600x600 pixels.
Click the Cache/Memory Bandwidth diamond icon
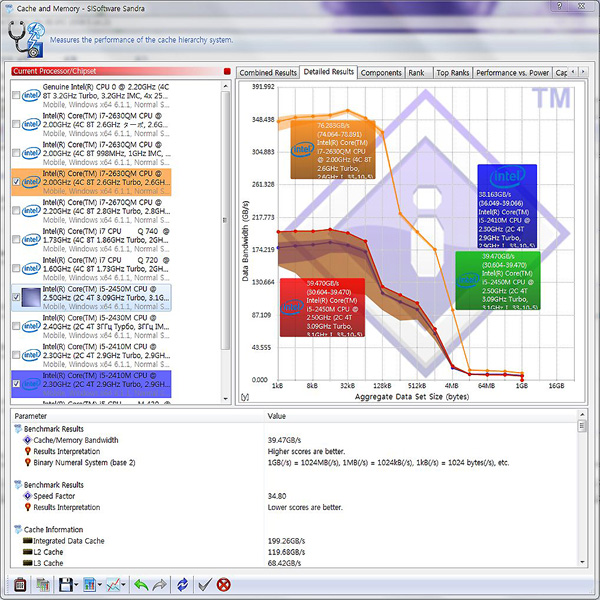pos(27,440)
